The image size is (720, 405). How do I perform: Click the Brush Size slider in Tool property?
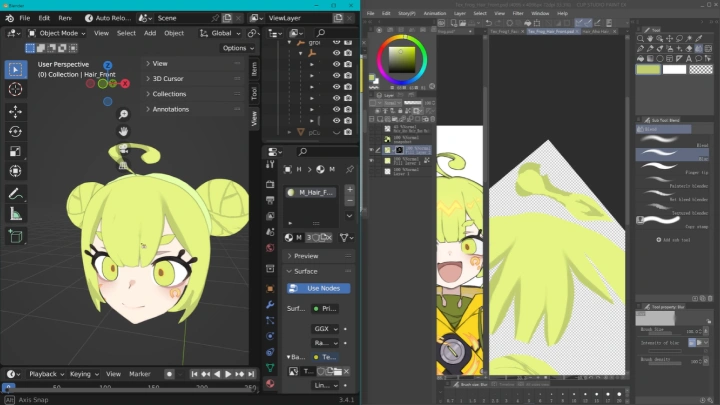(665, 331)
